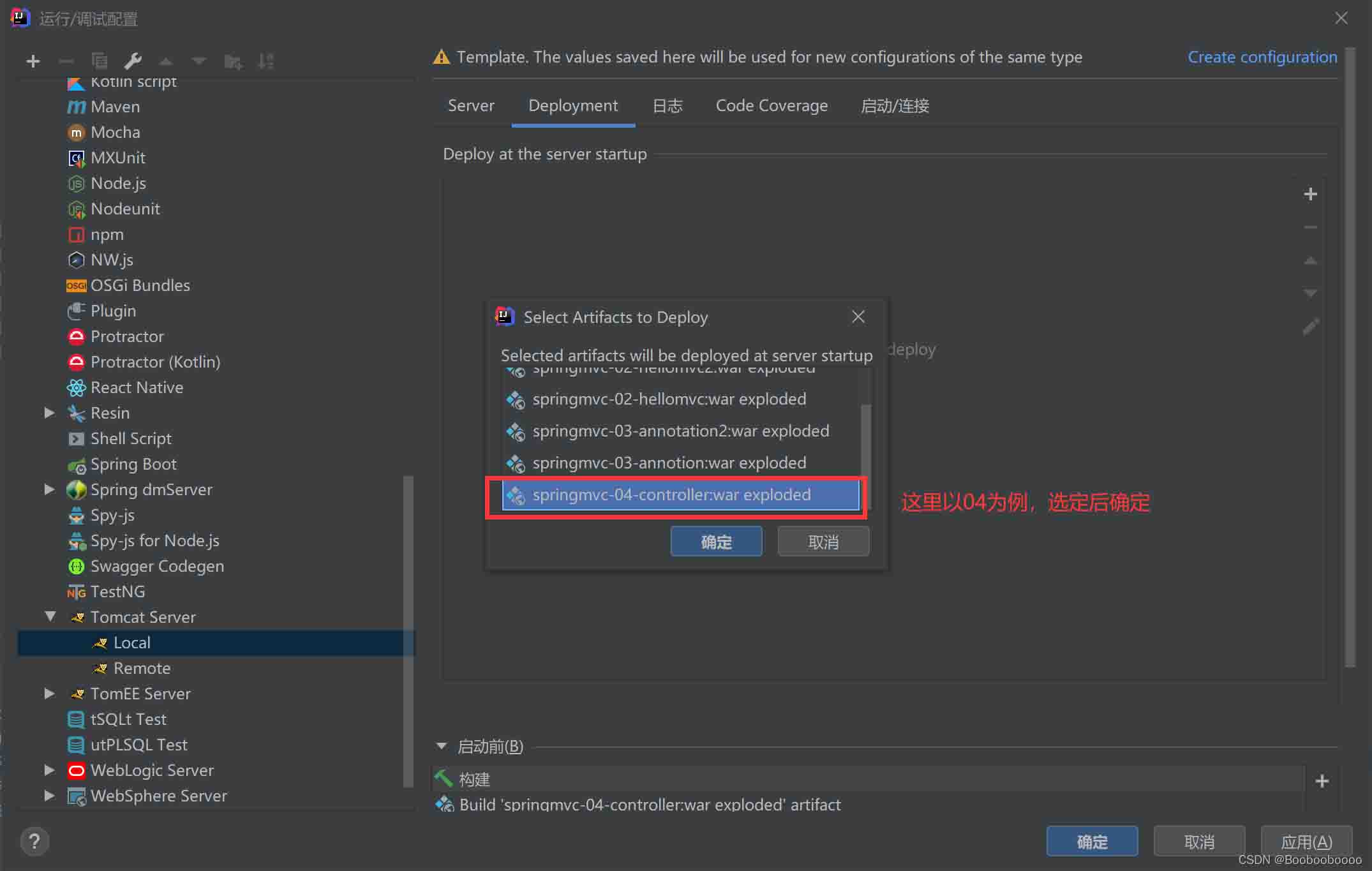Click the main 取消 button at bottom
Screen dimensions: 1372x871
[x=1199, y=842]
